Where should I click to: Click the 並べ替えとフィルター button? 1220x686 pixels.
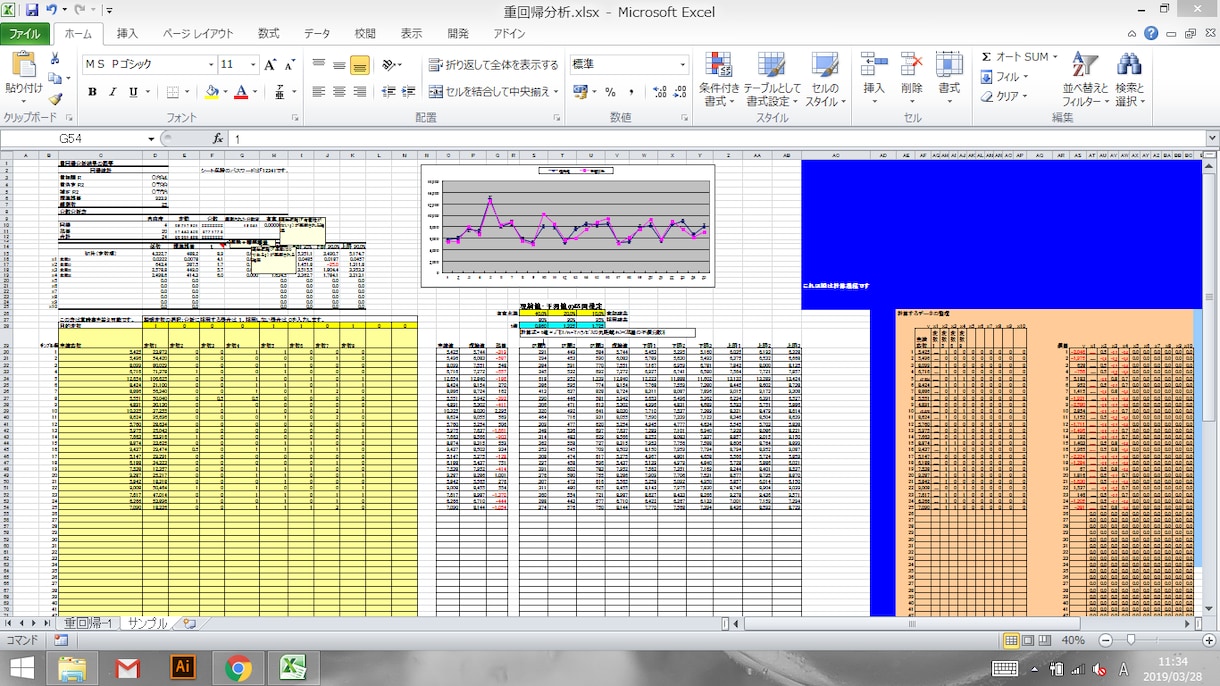1084,79
